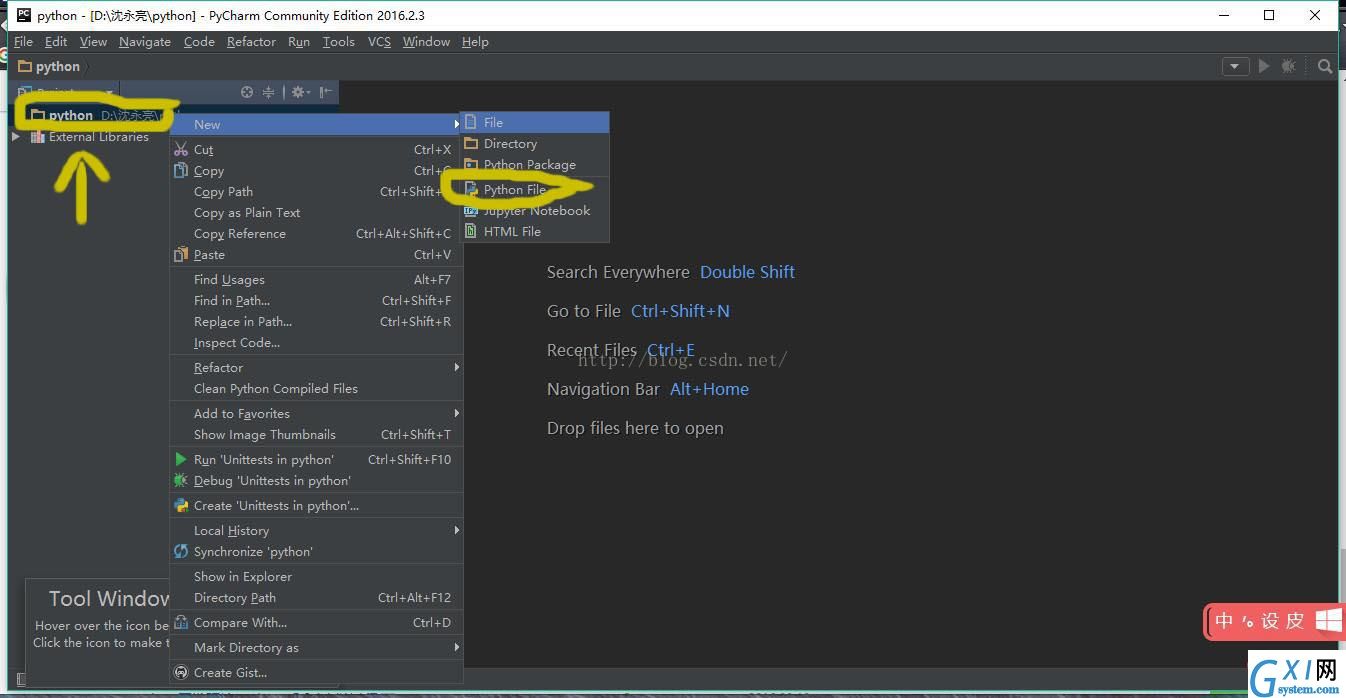This screenshot has width=1346, height=698.
Task: Expand Mark Directory as submenu
Action: point(316,647)
